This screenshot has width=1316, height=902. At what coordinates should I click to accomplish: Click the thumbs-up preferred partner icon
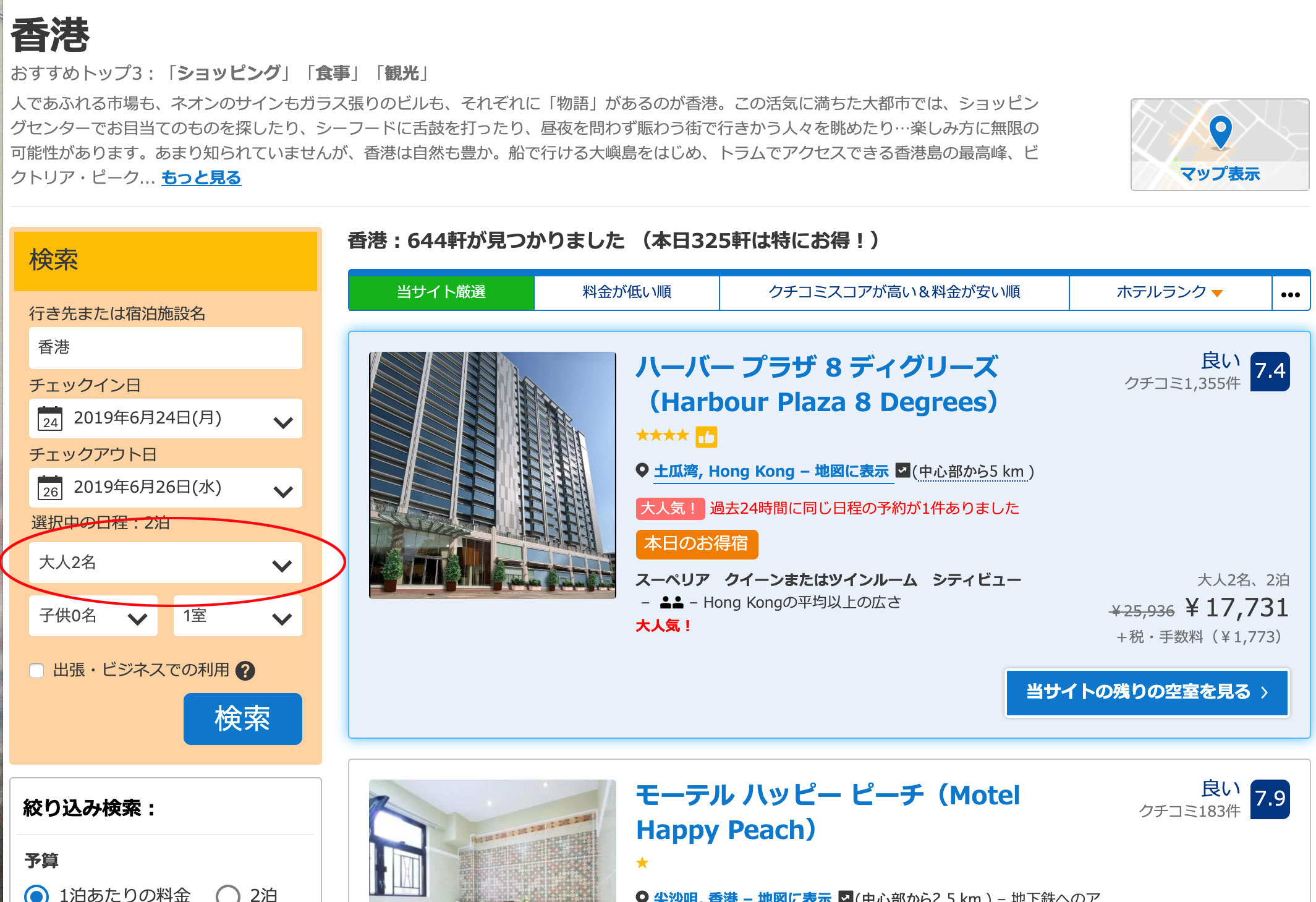tap(706, 437)
